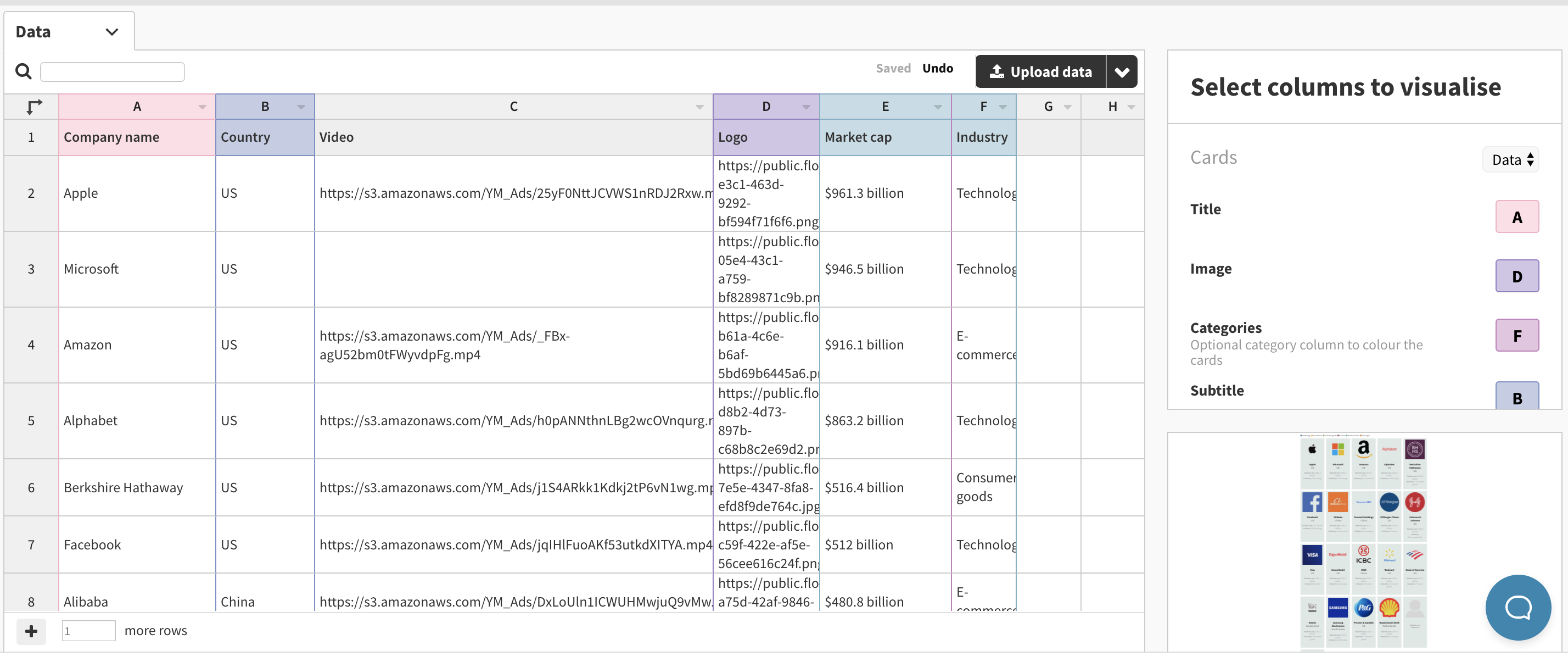Select the Microsoft cell

pyautogui.click(x=137, y=269)
